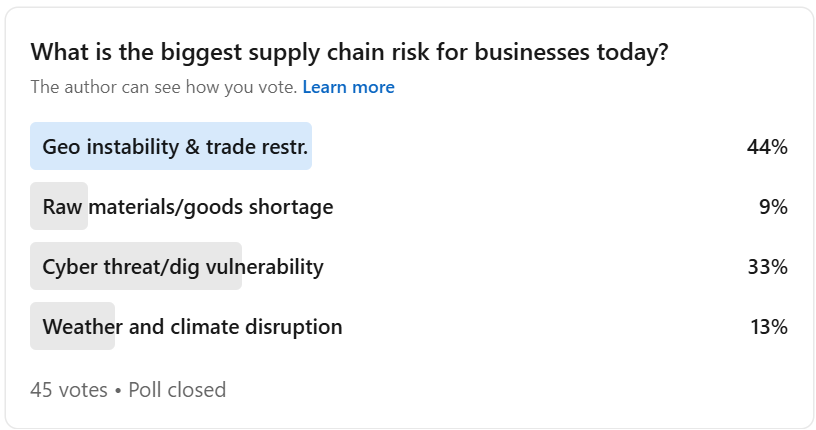The image size is (816, 430).
Task: Select the Cyber threat/dig vulnerability option
Action: tap(183, 267)
